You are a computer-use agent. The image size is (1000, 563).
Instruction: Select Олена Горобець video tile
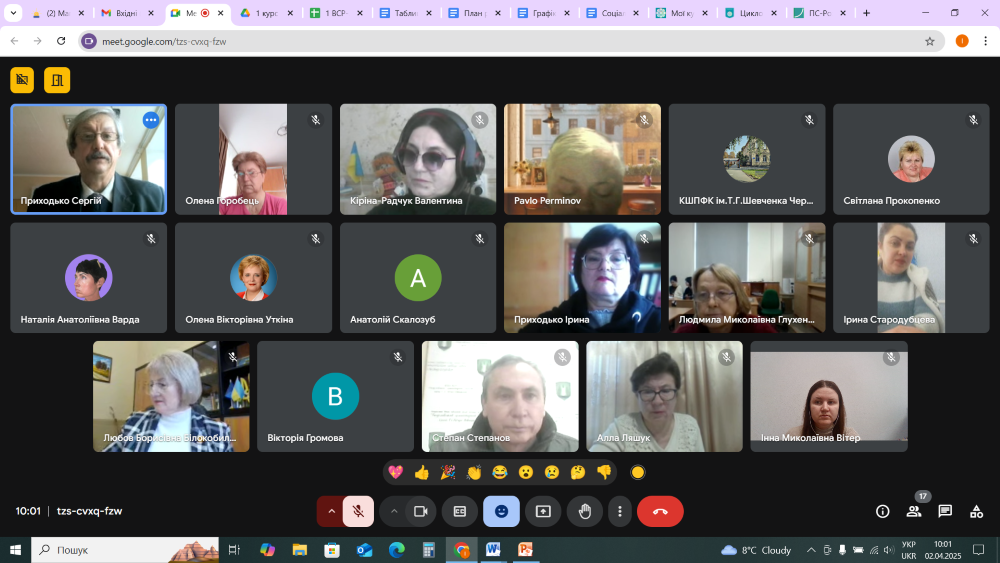253,159
